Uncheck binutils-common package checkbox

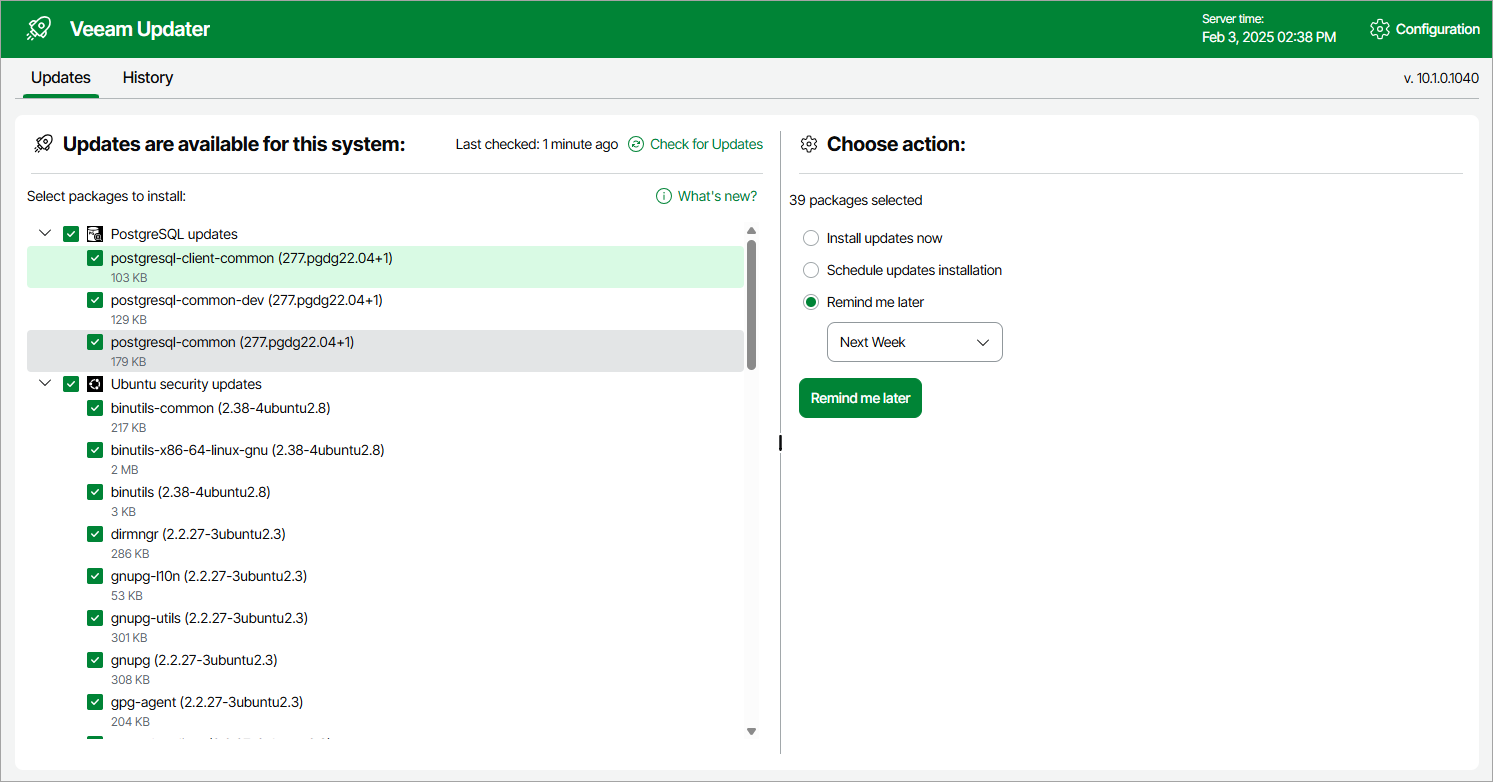point(95,408)
